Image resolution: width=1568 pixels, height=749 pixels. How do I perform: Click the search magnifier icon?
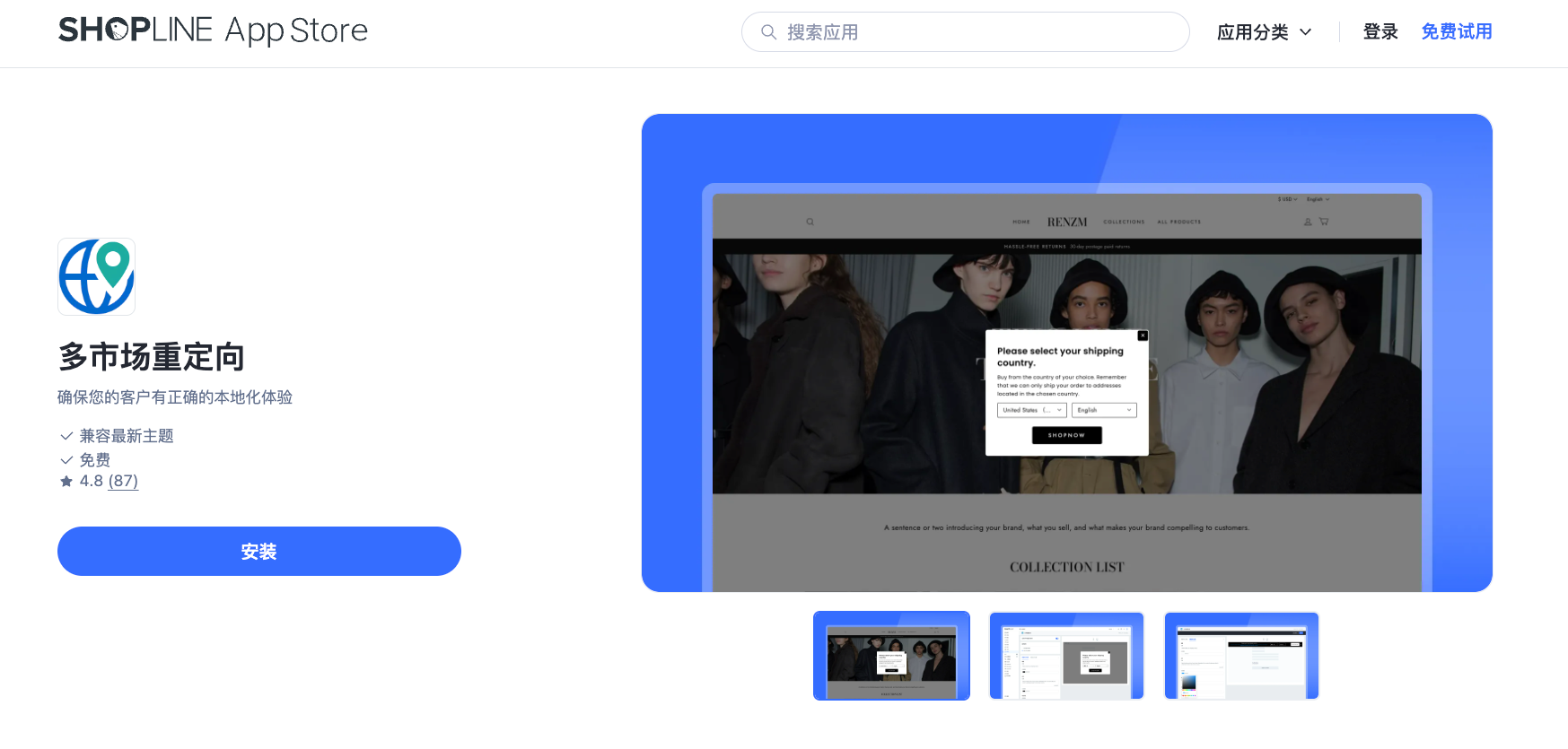click(x=768, y=32)
